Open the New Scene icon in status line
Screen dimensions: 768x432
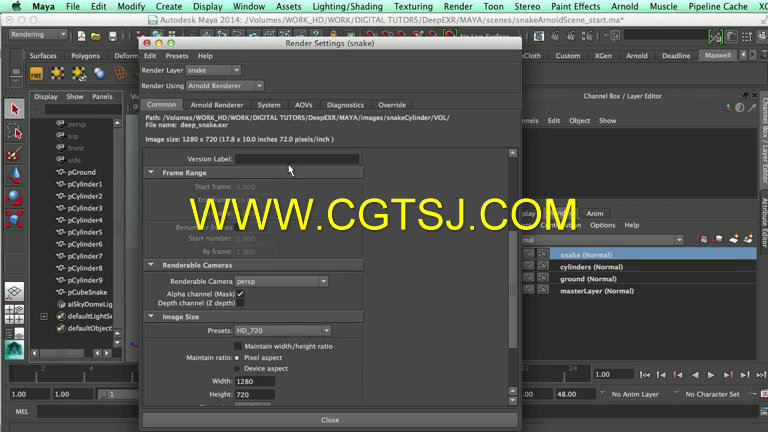[x=81, y=35]
